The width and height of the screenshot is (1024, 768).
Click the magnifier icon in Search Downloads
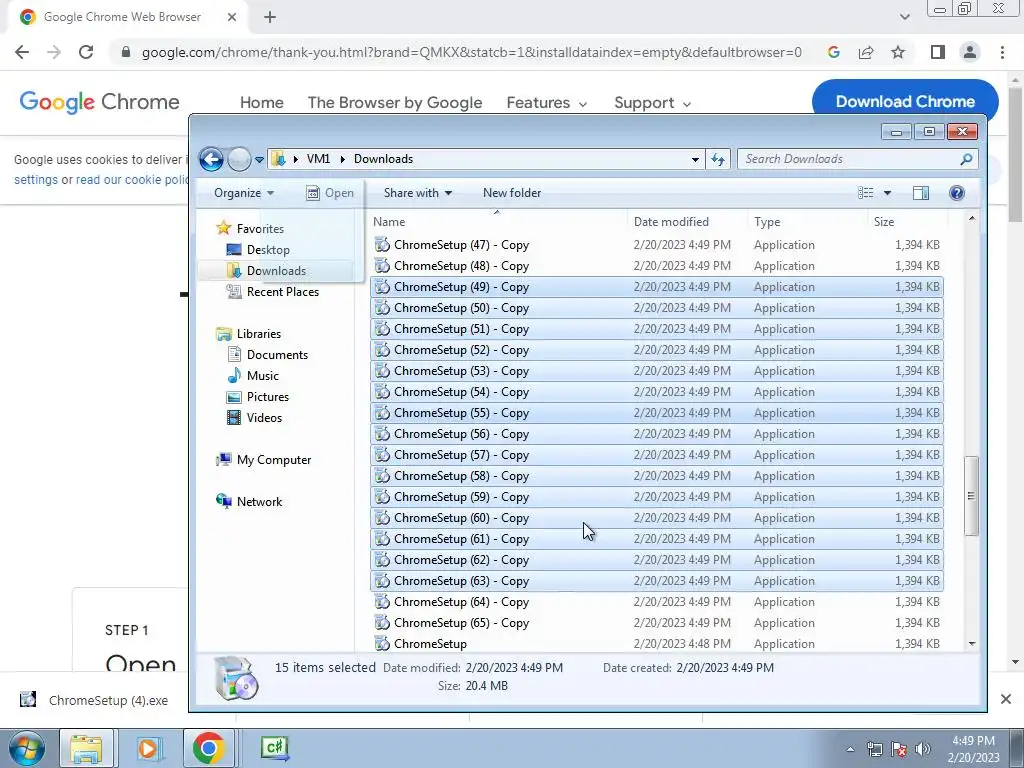pyautogui.click(x=966, y=159)
